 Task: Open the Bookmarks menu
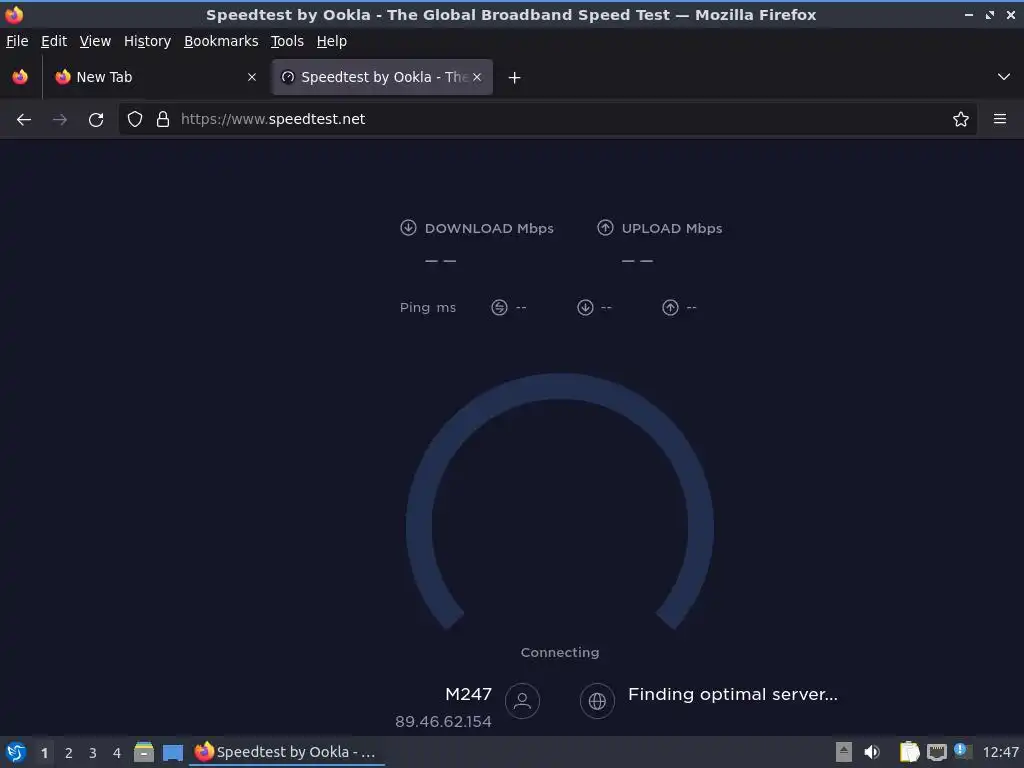[x=221, y=41]
